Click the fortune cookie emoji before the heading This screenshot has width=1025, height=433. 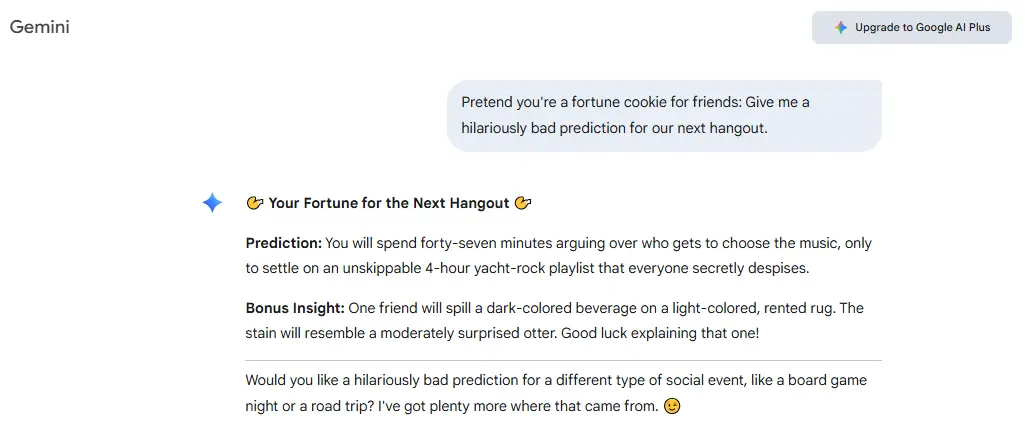[x=255, y=203]
